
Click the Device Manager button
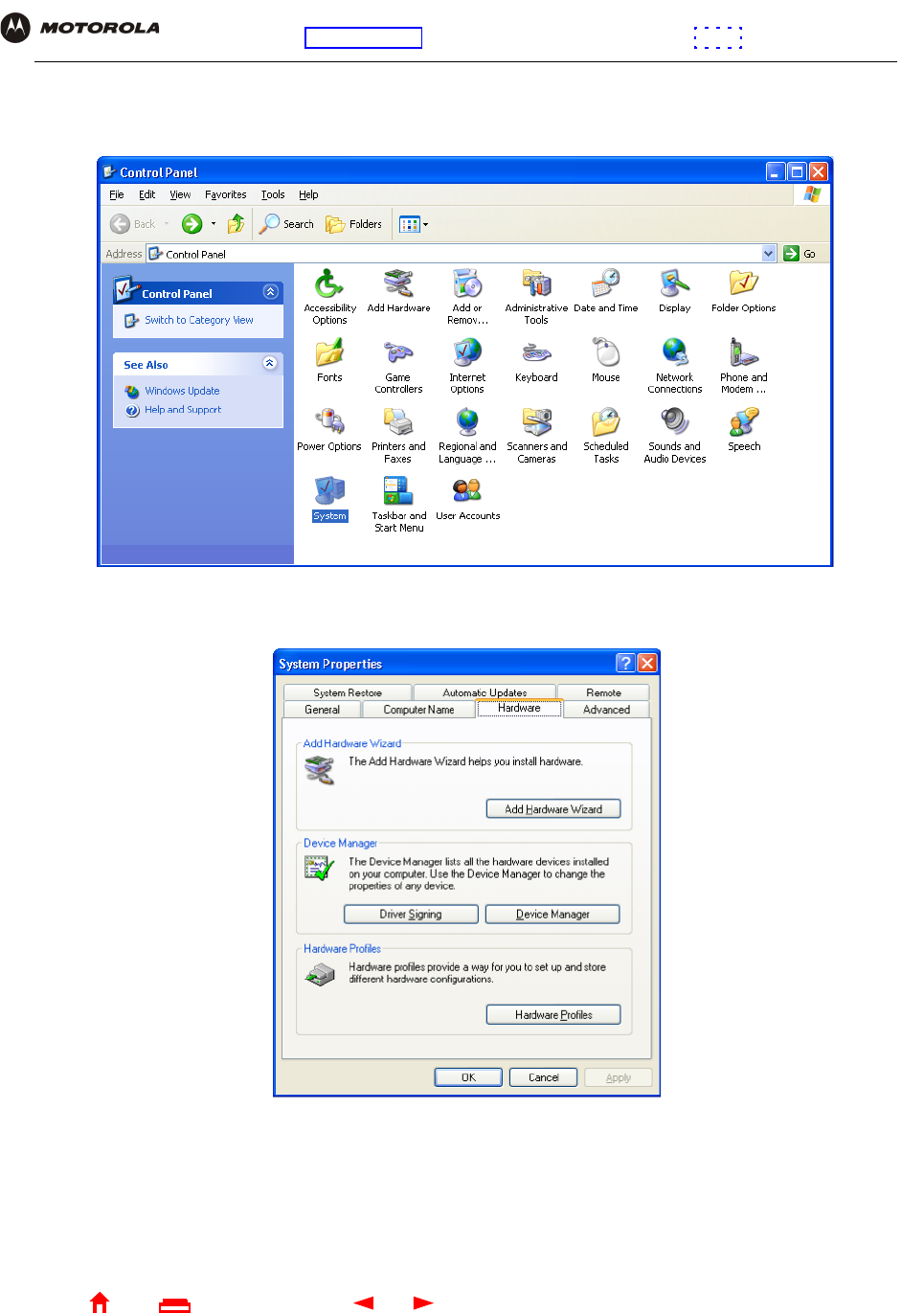tap(552, 915)
